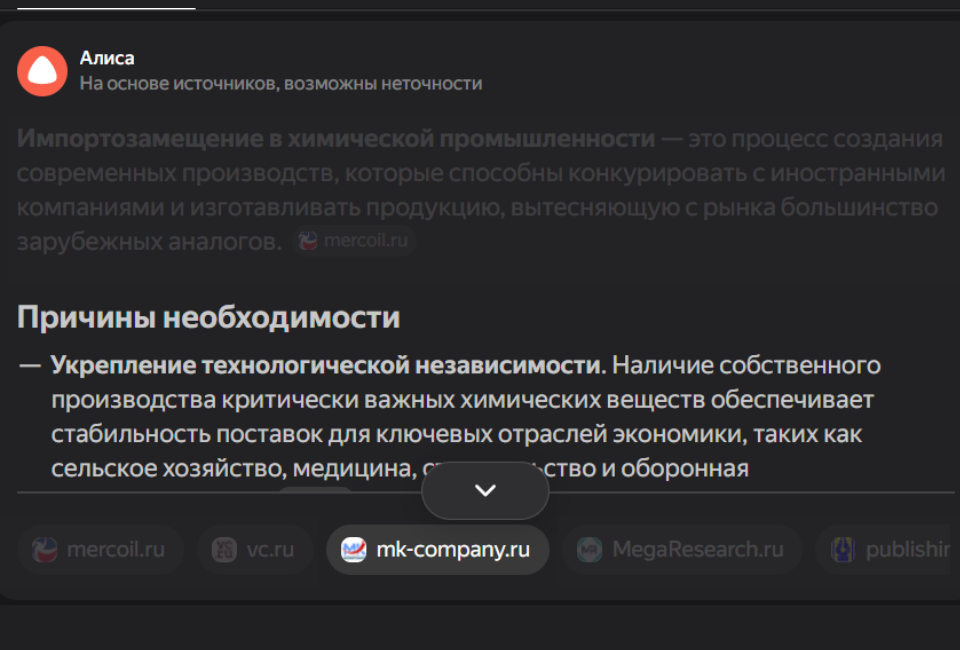Click the mercoil.ru favicon in the sources row
The image size is (960, 650).
(45, 550)
